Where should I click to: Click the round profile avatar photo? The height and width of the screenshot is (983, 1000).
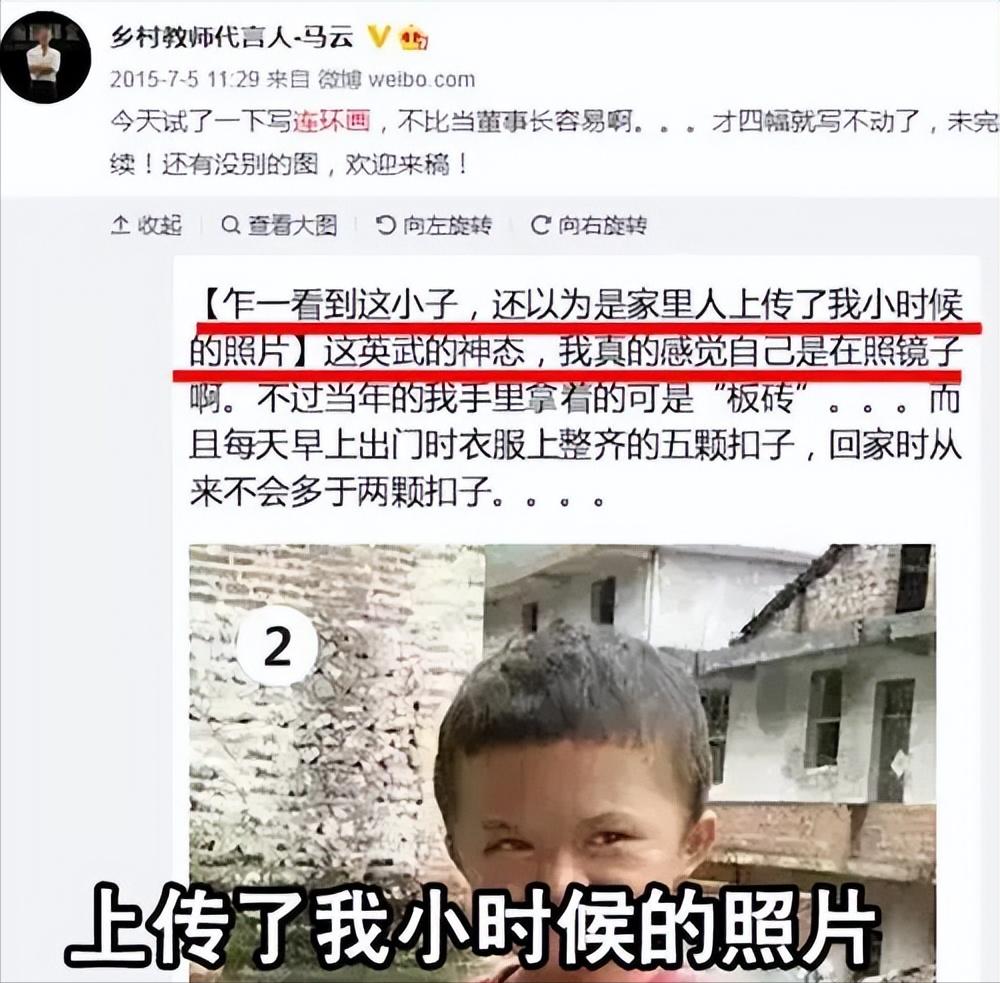tap(45, 57)
